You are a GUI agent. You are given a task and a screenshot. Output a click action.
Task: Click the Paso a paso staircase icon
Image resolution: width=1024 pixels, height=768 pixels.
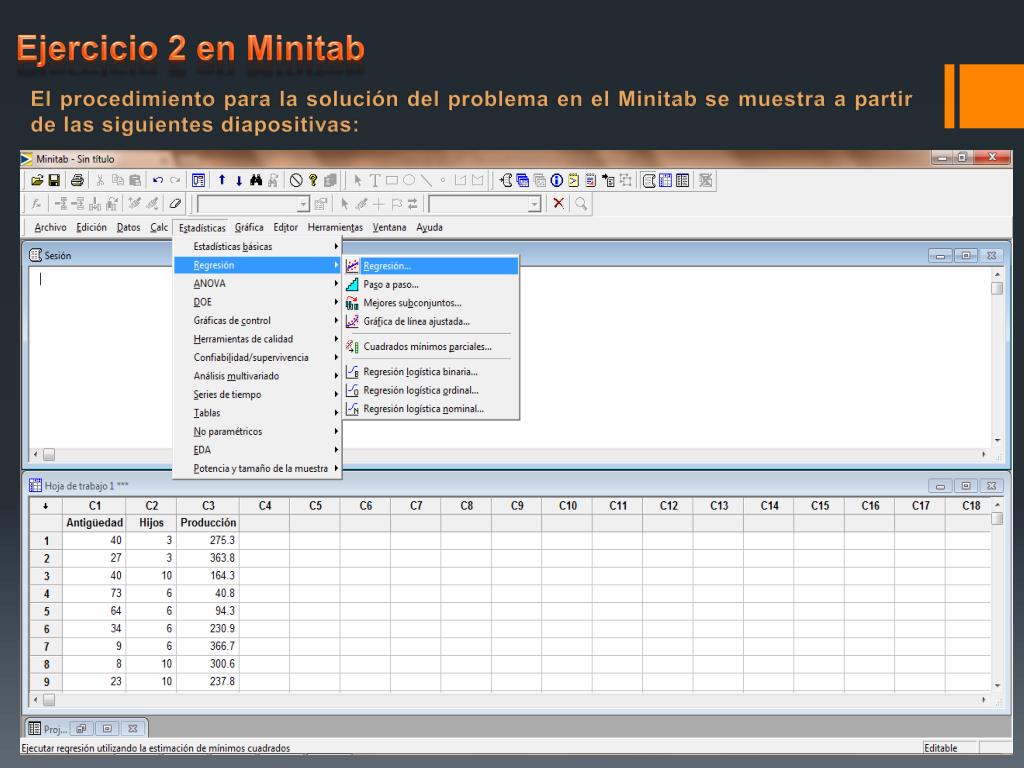(352, 284)
